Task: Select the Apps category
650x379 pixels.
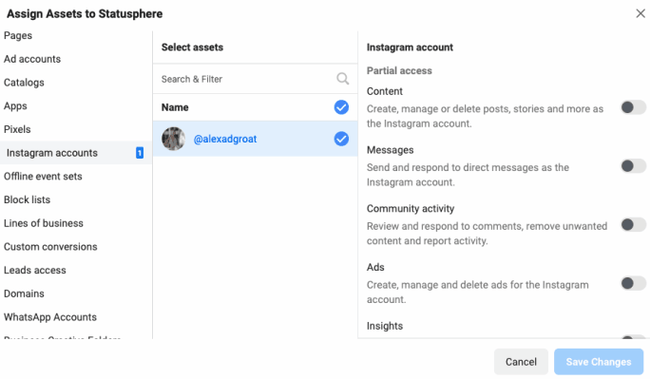Action: 15,106
